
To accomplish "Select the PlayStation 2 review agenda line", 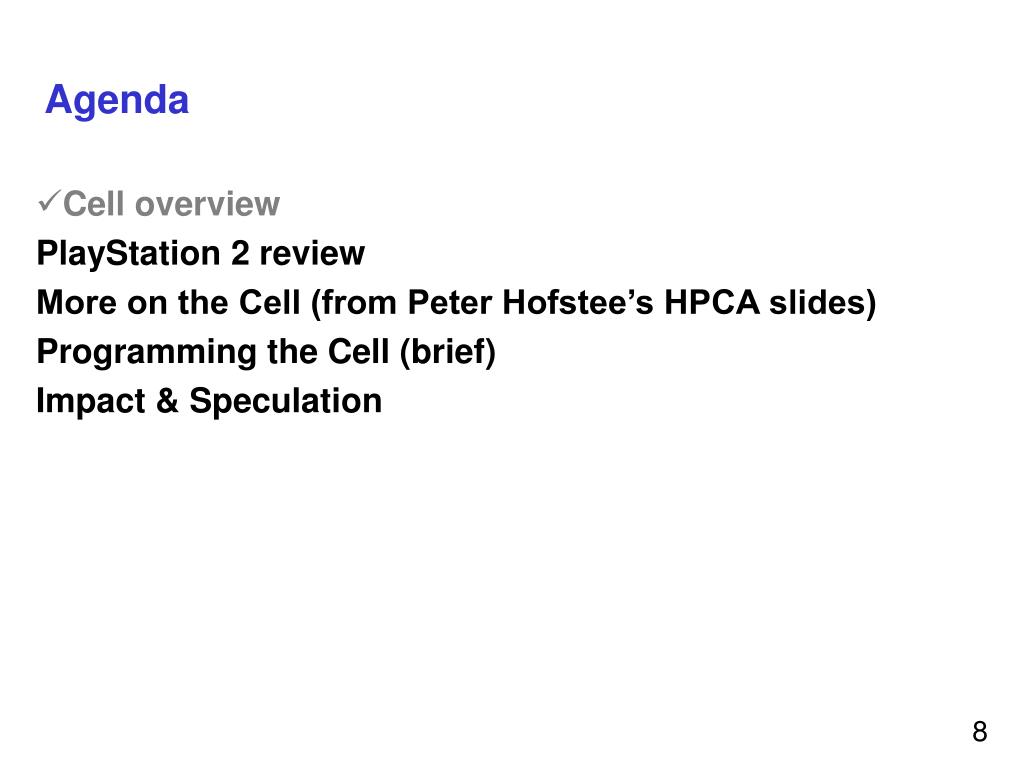I will (200, 253).
